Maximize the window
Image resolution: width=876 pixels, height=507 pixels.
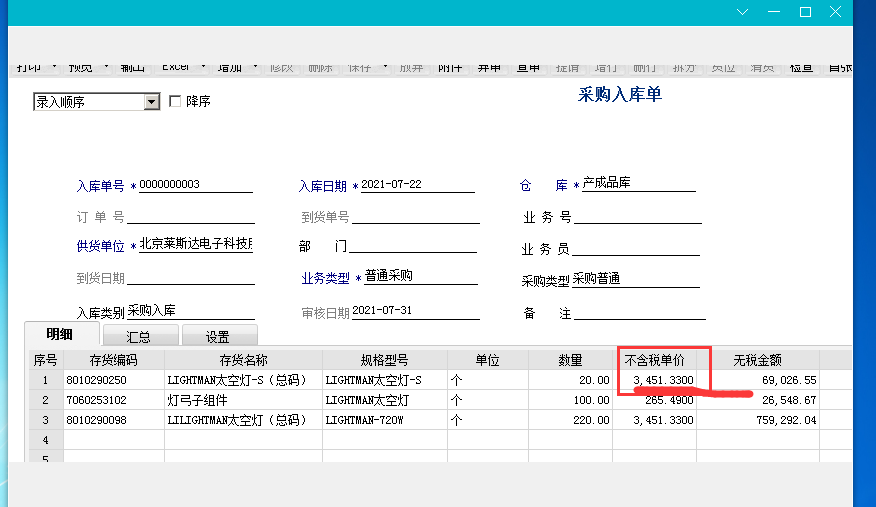tap(805, 12)
